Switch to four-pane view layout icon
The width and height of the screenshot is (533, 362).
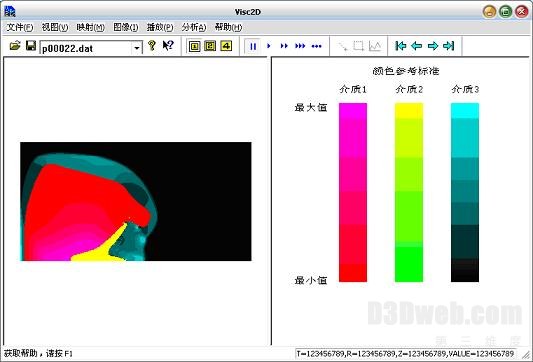click(x=226, y=46)
